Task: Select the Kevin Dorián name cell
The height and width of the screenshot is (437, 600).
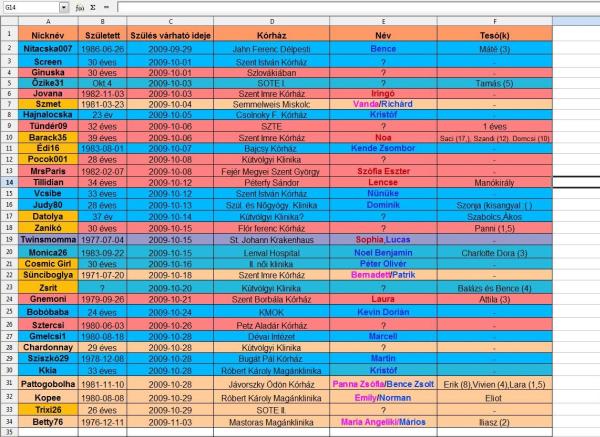Action: click(383, 311)
